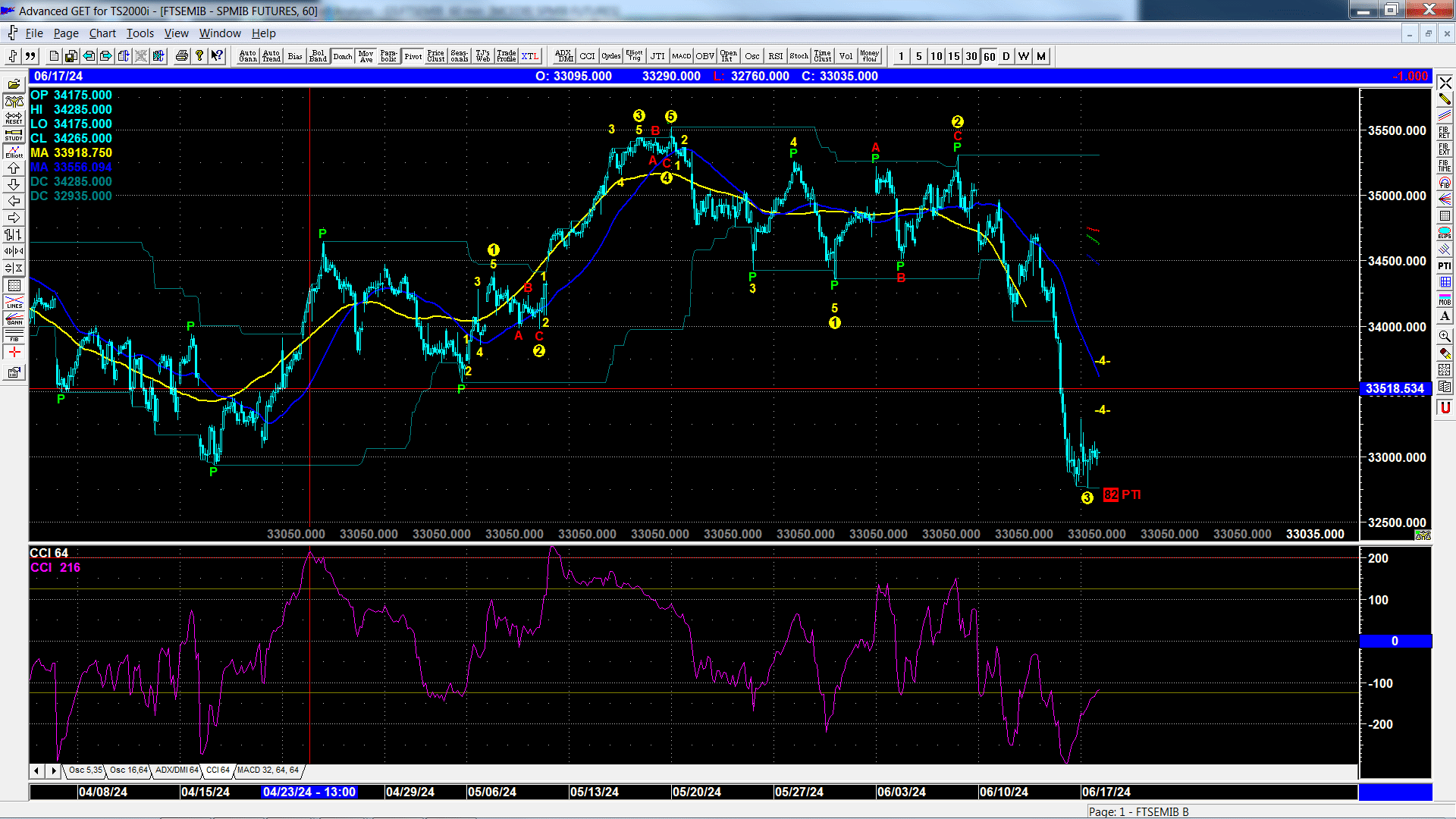The width and height of the screenshot is (1456, 819).
Task: Click the PTI icon in right toolbar
Action: [x=1445, y=265]
